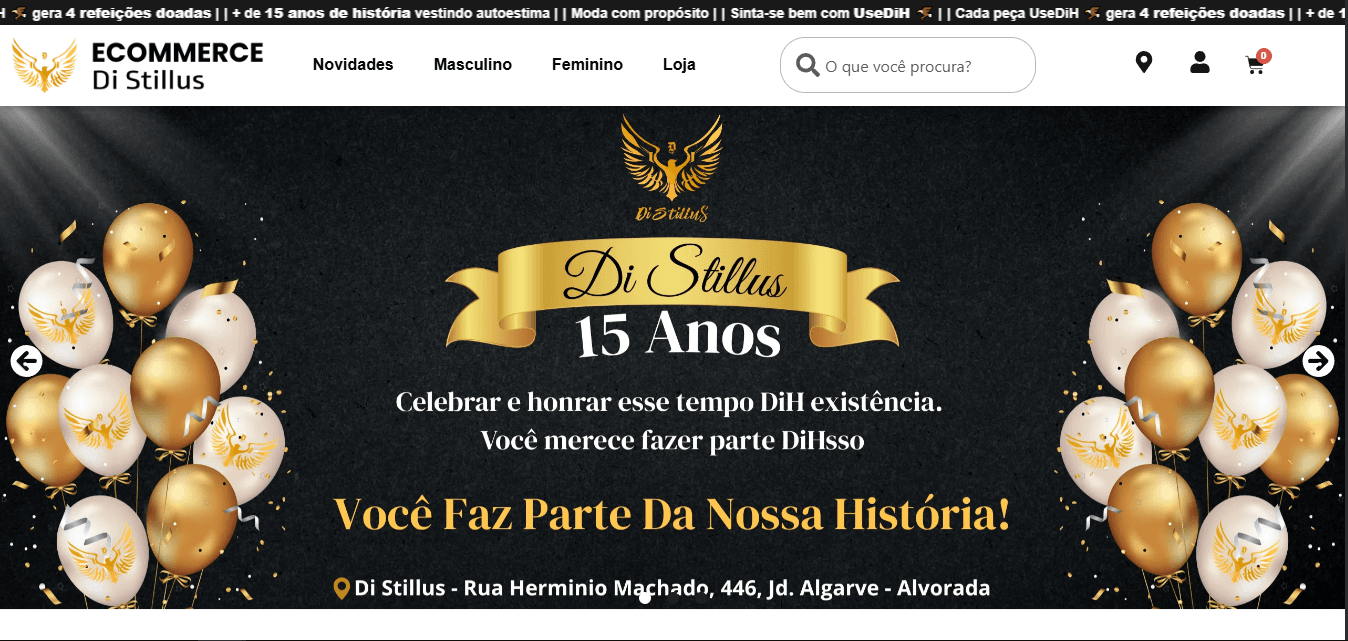This screenshot has height=641, width=1348.
Task: Click the red cart item count badge
Action: click(1264, 56)
